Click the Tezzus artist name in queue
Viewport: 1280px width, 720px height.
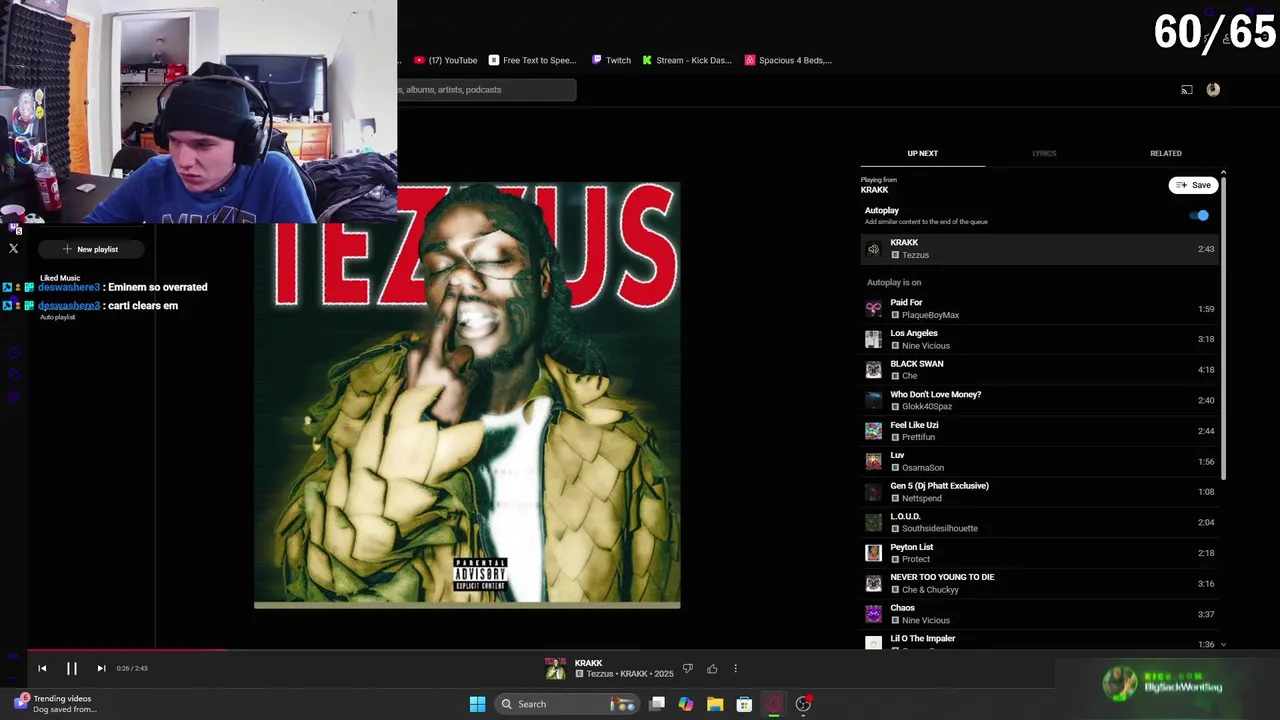(x=915, y=255)
